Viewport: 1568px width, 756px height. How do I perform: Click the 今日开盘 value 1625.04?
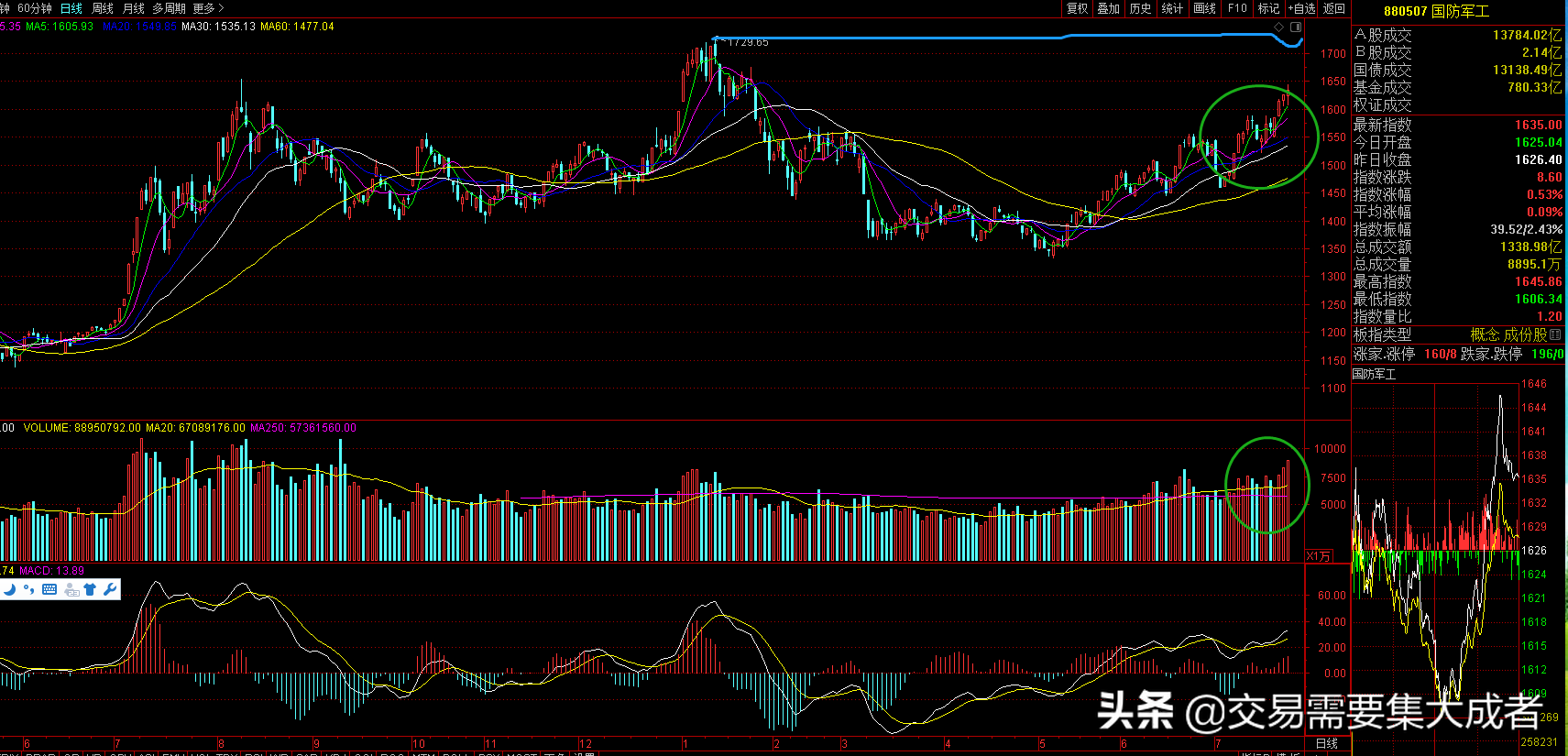pyautogui.click(x=1538, y=143)
